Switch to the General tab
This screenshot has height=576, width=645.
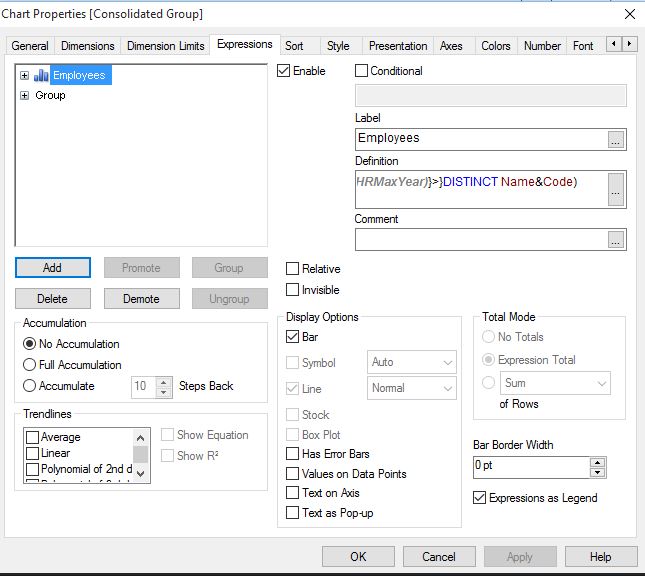pos(30,46)
